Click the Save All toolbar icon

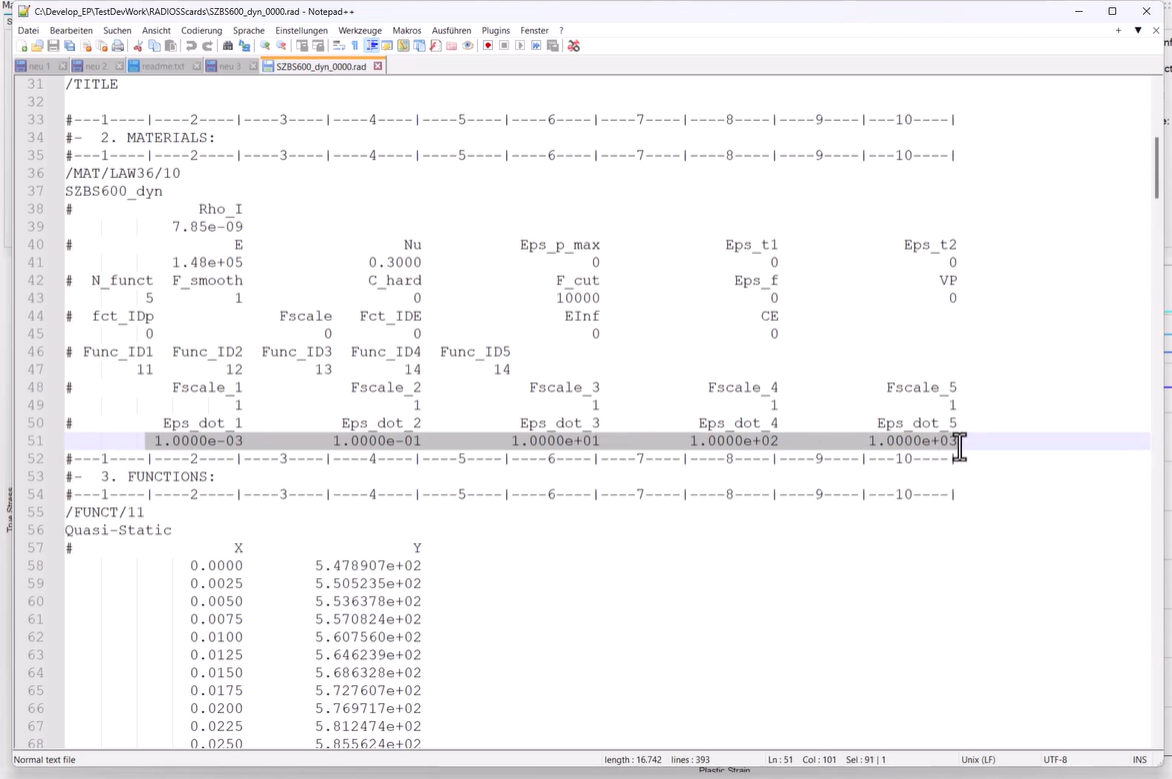click(x=70, y=46)
